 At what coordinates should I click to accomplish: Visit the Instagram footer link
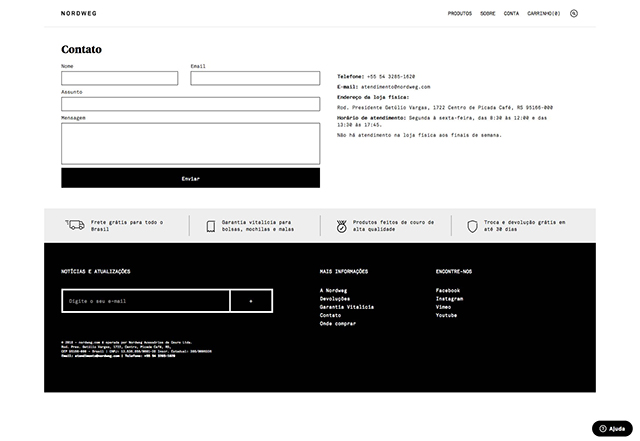[x=449, y=299]
